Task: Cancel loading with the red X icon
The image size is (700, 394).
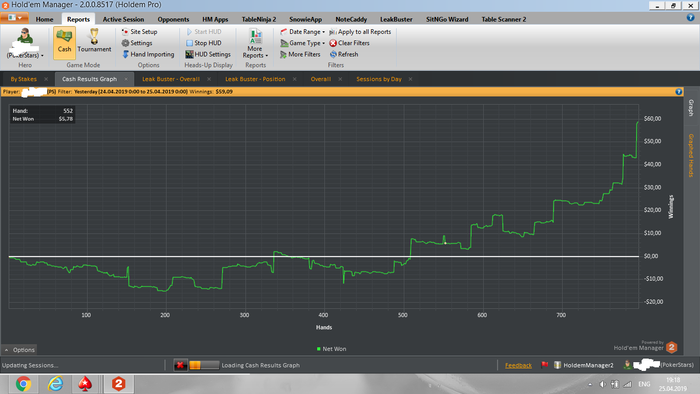Action: click(x=180, y=365)
